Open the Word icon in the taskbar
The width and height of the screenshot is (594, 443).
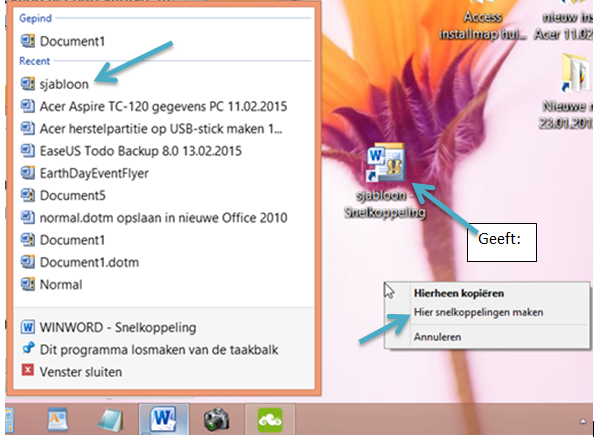[x=163, y=419]
